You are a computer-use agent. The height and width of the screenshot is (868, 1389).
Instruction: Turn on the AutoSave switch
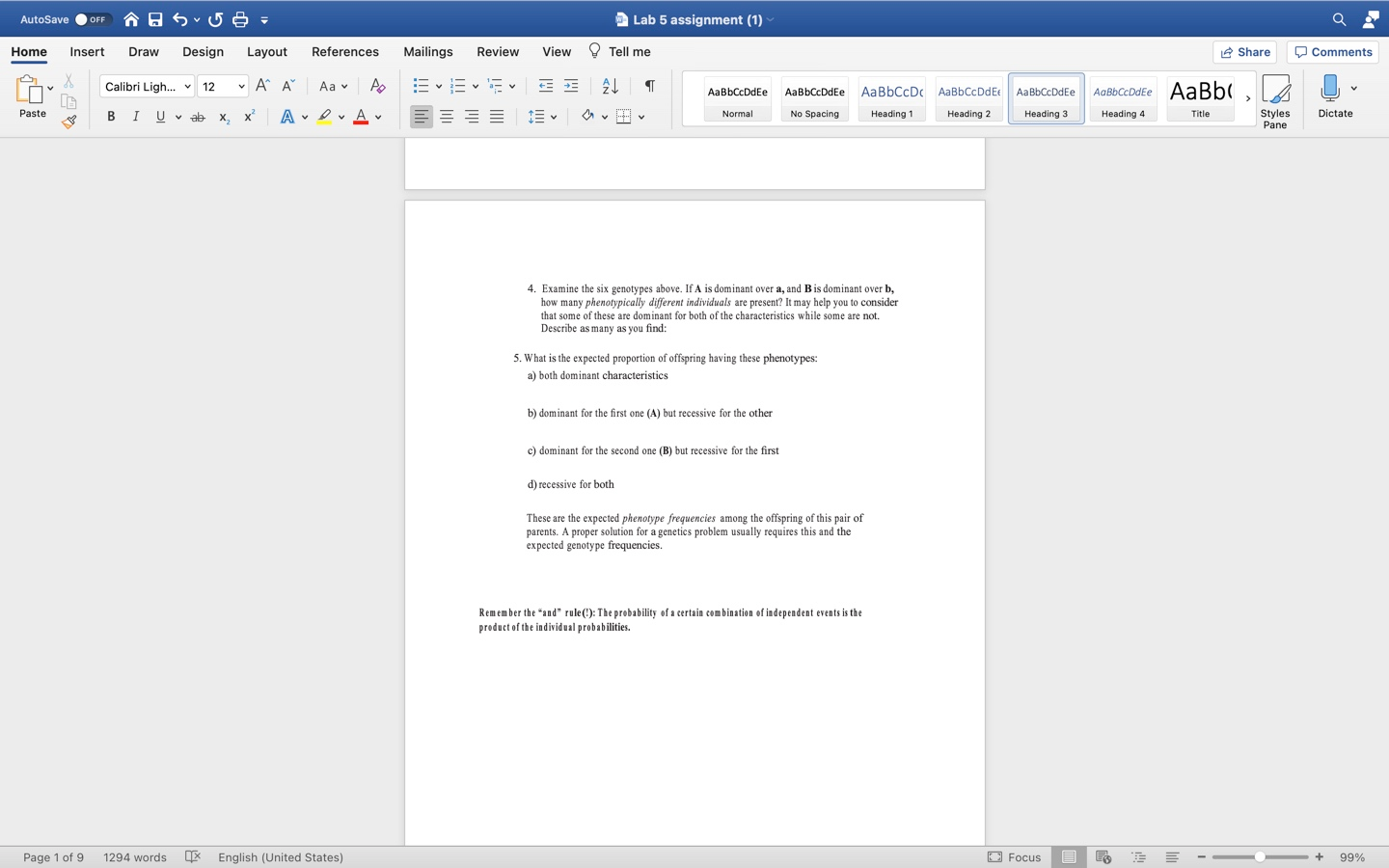(86, 18)
